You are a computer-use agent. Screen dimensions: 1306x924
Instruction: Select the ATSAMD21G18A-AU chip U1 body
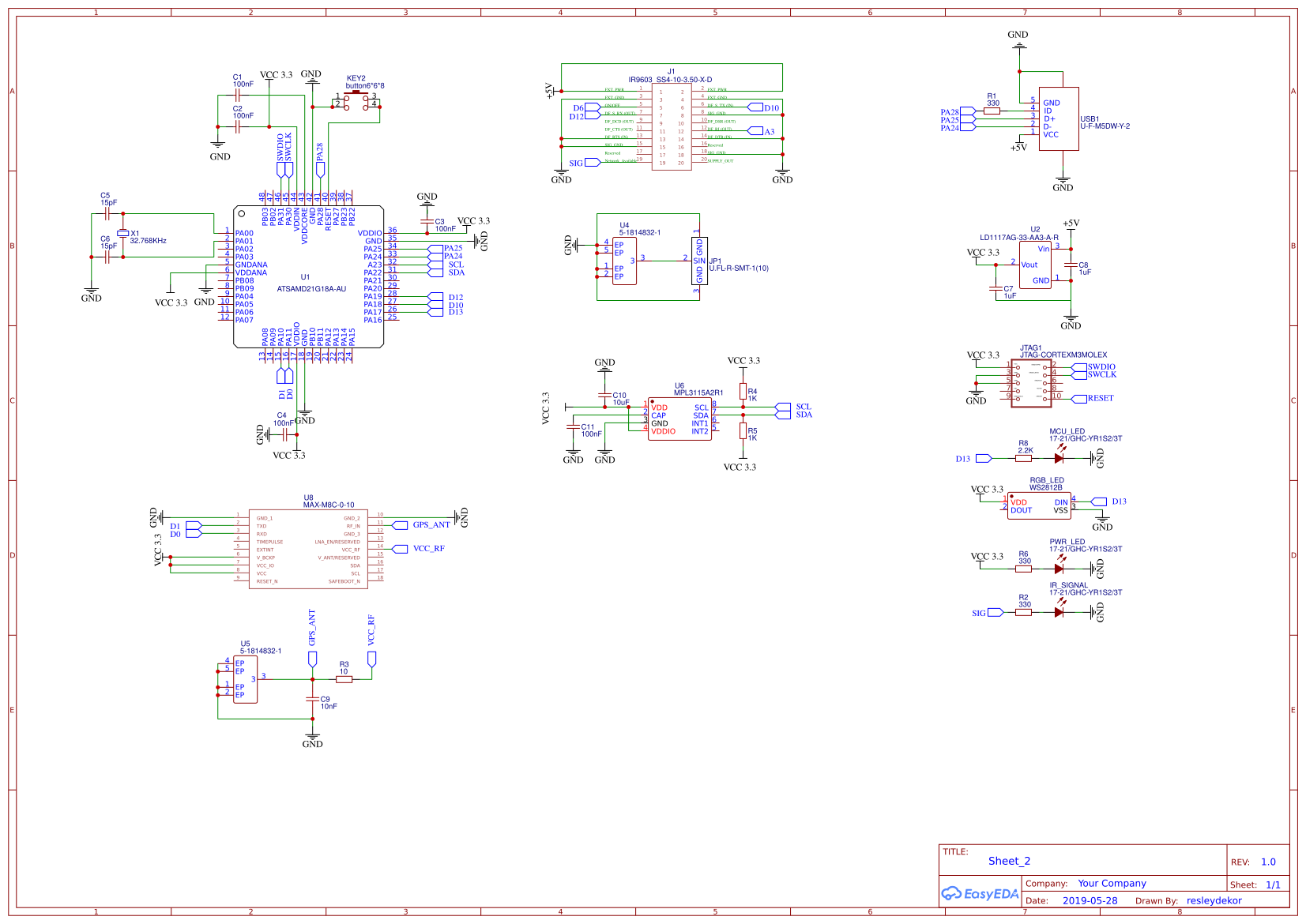pos(308,276)
